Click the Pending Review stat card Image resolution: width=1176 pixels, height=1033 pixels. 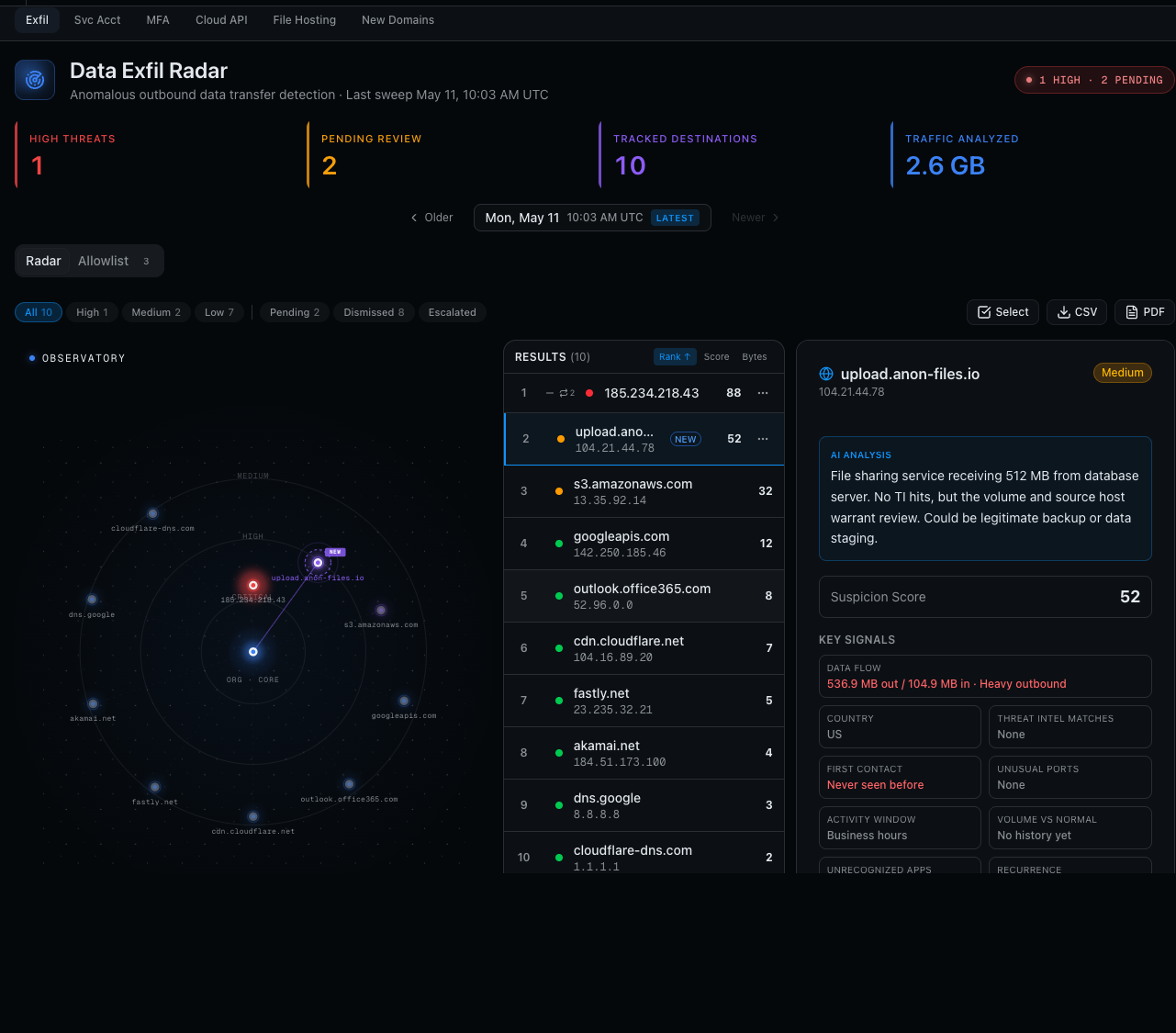click(446, 154)
